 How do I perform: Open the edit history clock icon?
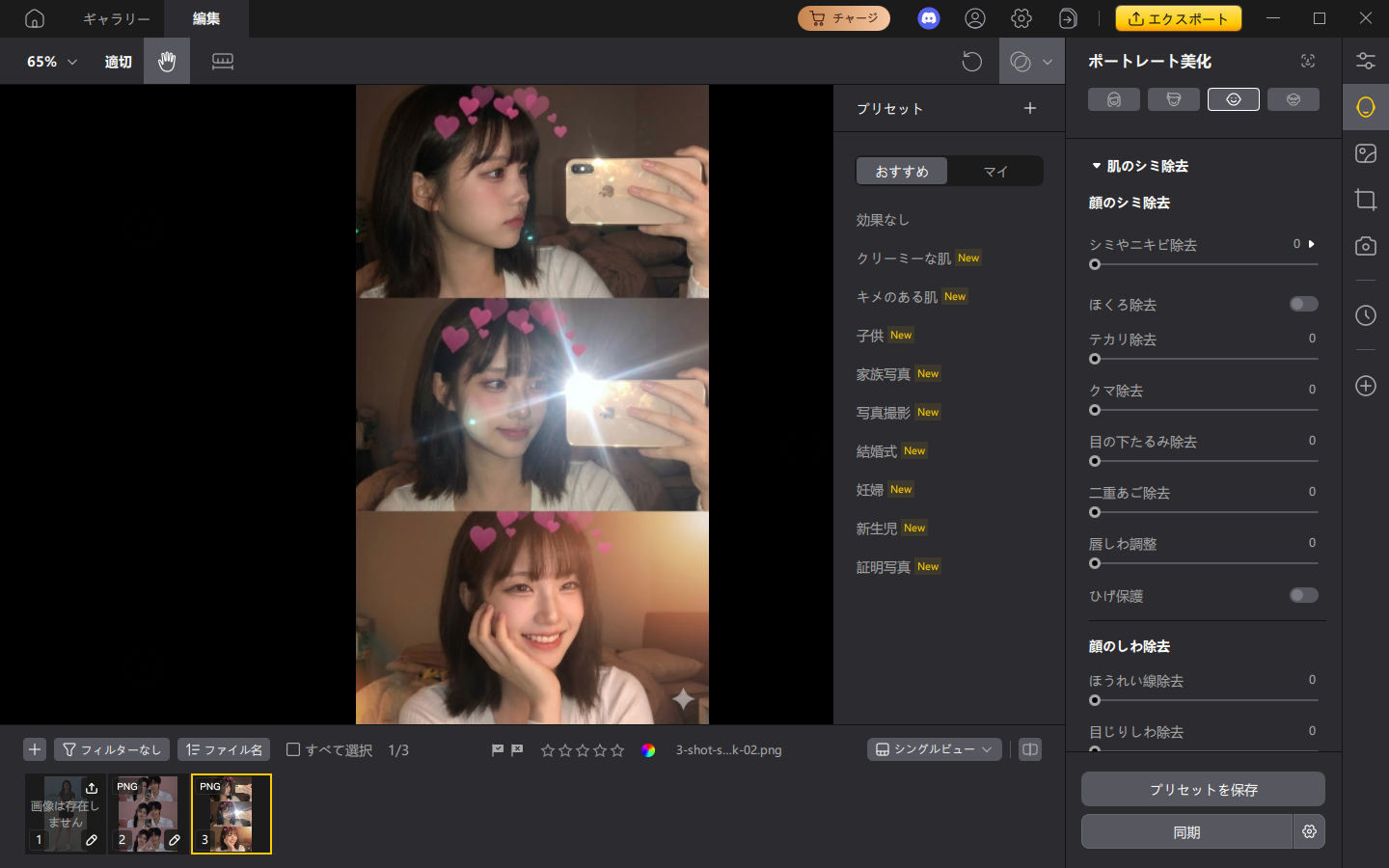[1365, 315]
